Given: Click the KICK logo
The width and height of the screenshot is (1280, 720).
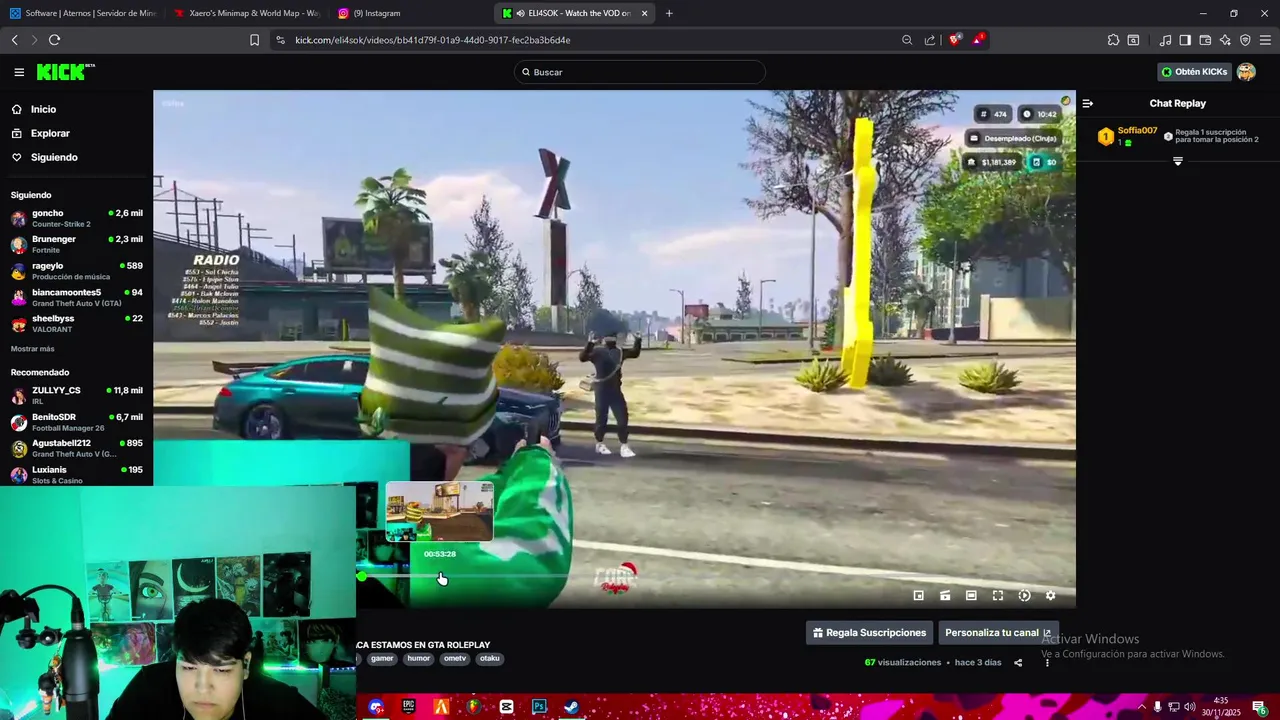Looking at the screenshot, I should tap(65, 72).
